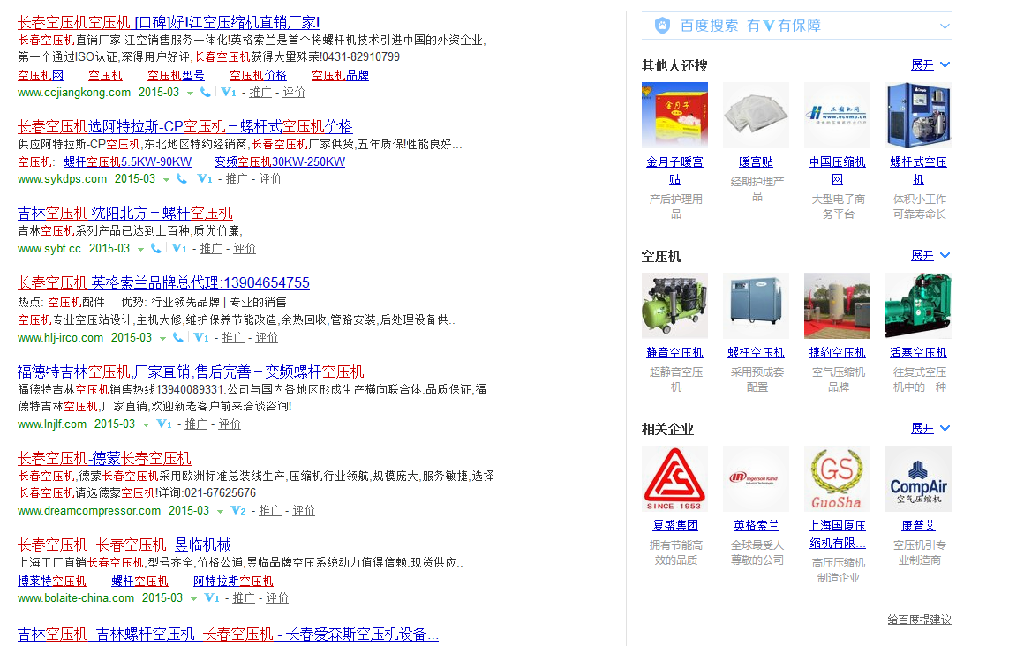This screenshot has width=1024, height=646.
Task: Click the phone icon beside www.ccjiangkong.com
Action: click(x=205, y=92)
